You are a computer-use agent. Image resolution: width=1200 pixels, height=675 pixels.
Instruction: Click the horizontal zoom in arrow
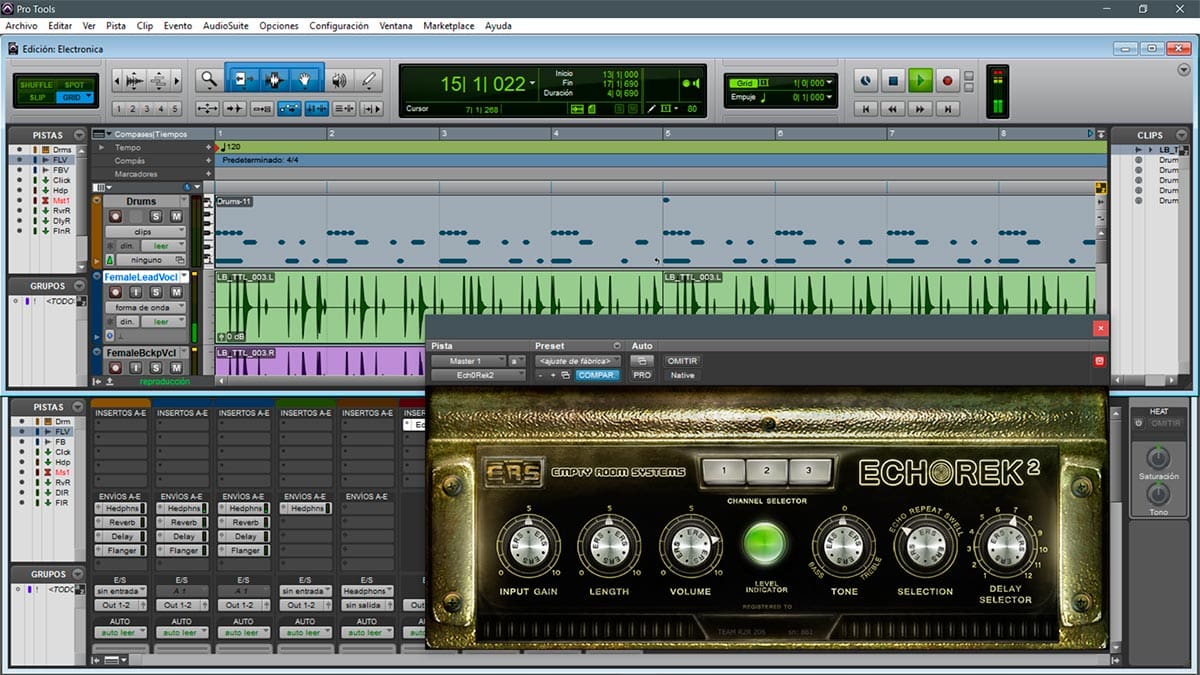(x=176, y=80)
